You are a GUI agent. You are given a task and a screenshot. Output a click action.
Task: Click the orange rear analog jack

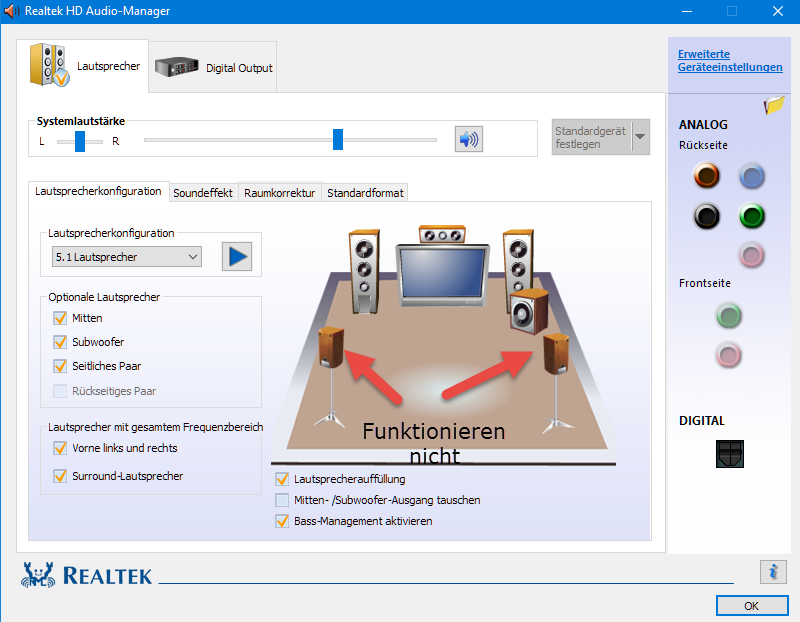(x=707, y=176)
